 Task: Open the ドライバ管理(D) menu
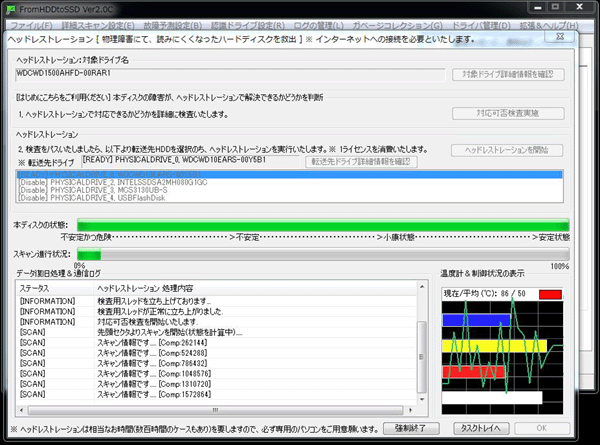point(481,26)
